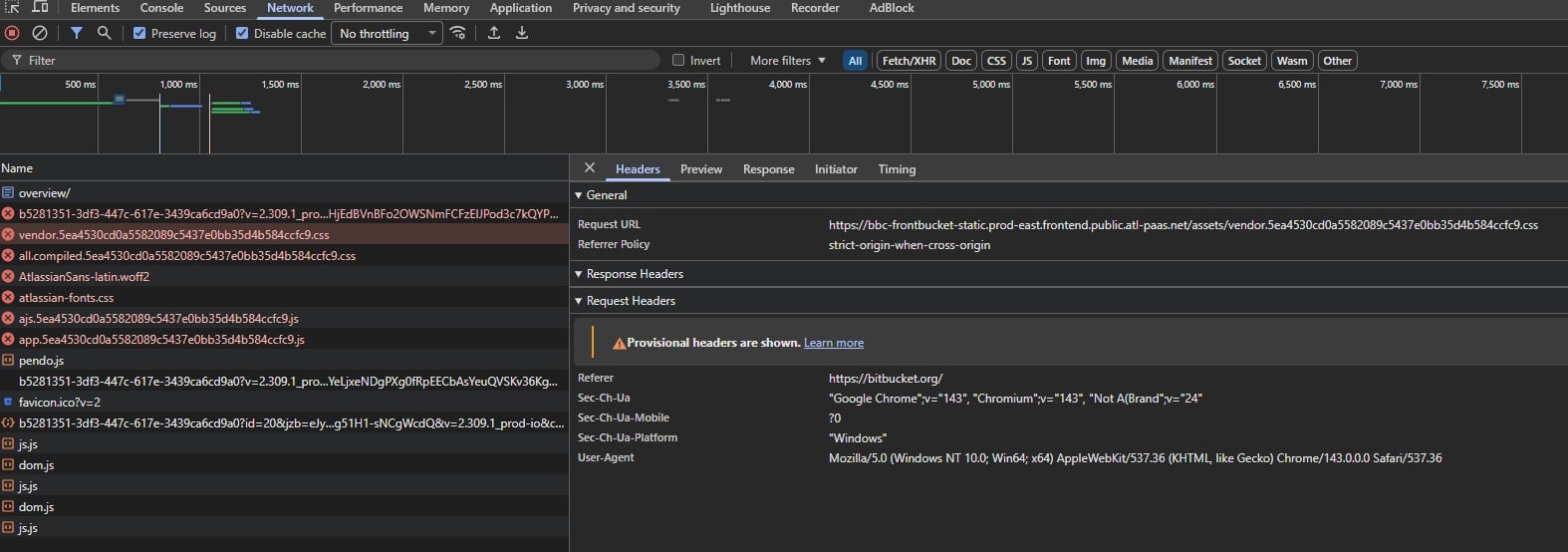Filter requests by CSS type
This screenshot has height=552, width=1568.
click(x=996, y=61)
